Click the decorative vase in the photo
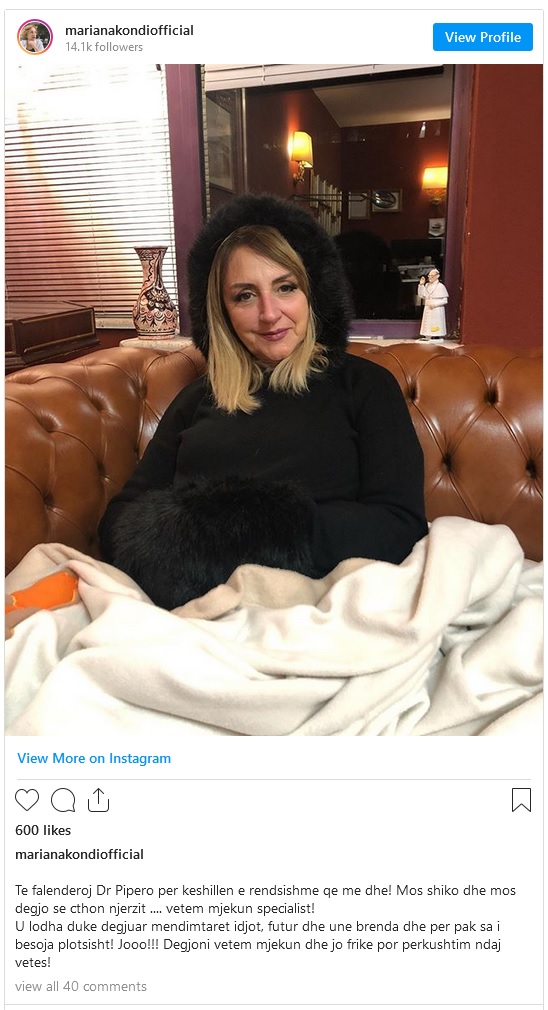The height and width of the screenshot is (1010, 548). [155, 292]
